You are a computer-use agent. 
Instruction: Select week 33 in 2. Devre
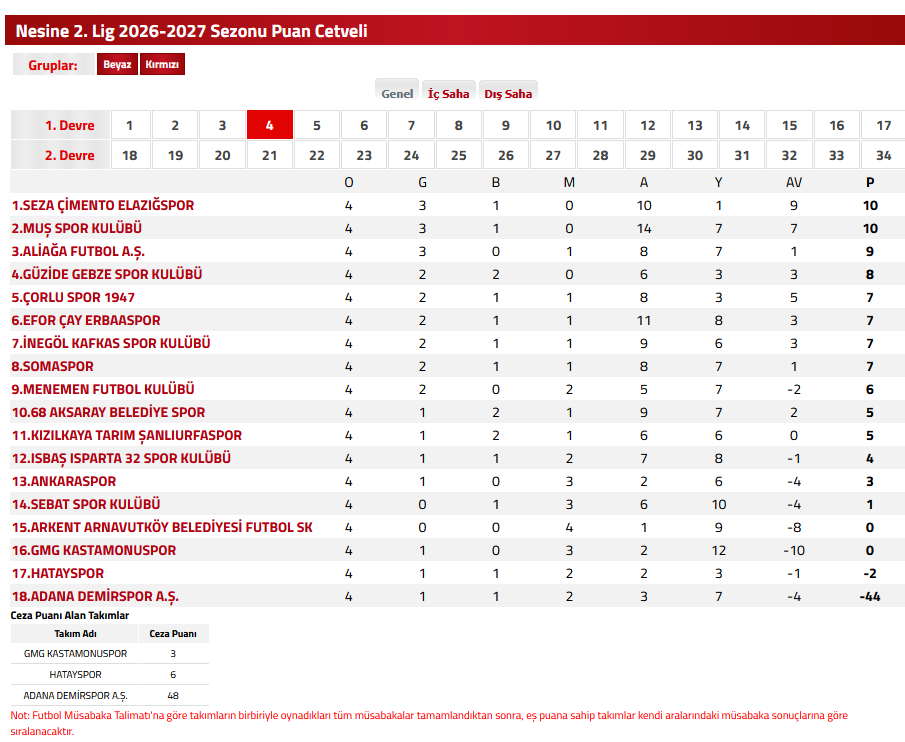tap(836, 155)
